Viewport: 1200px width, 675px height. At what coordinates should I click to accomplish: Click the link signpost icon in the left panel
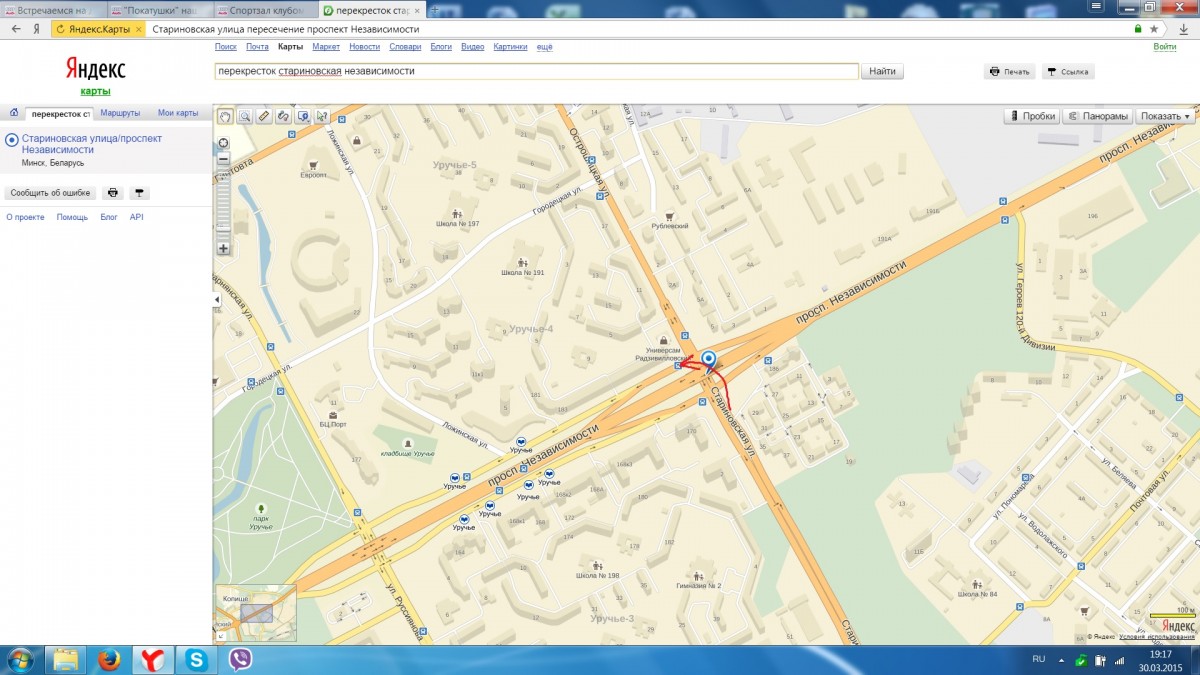[x=140, y=193]
